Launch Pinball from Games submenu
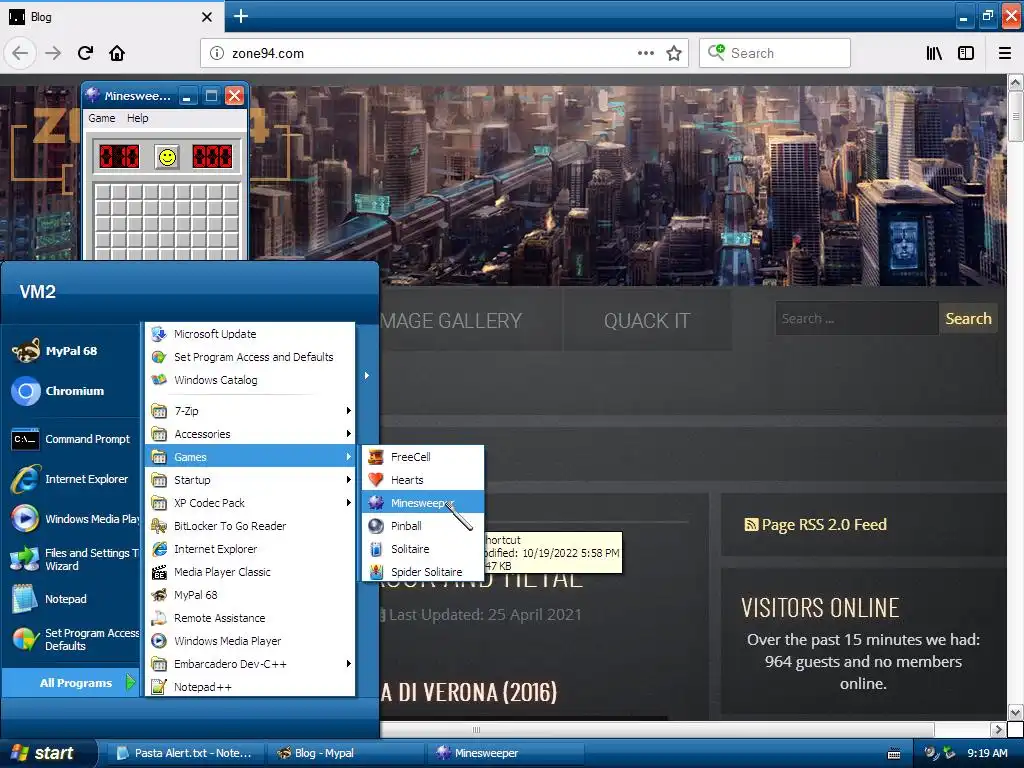 point(423,526)
